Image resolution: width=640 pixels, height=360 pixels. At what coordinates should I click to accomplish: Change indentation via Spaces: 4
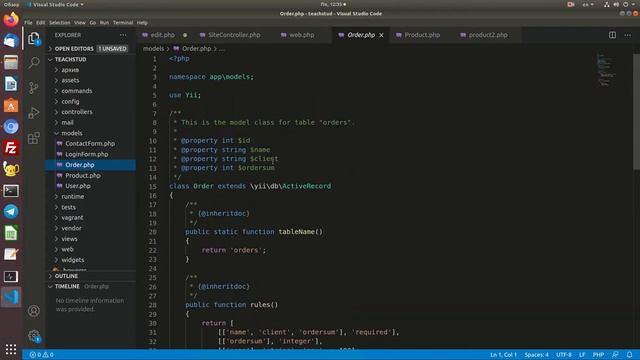(x=537, y=355)
